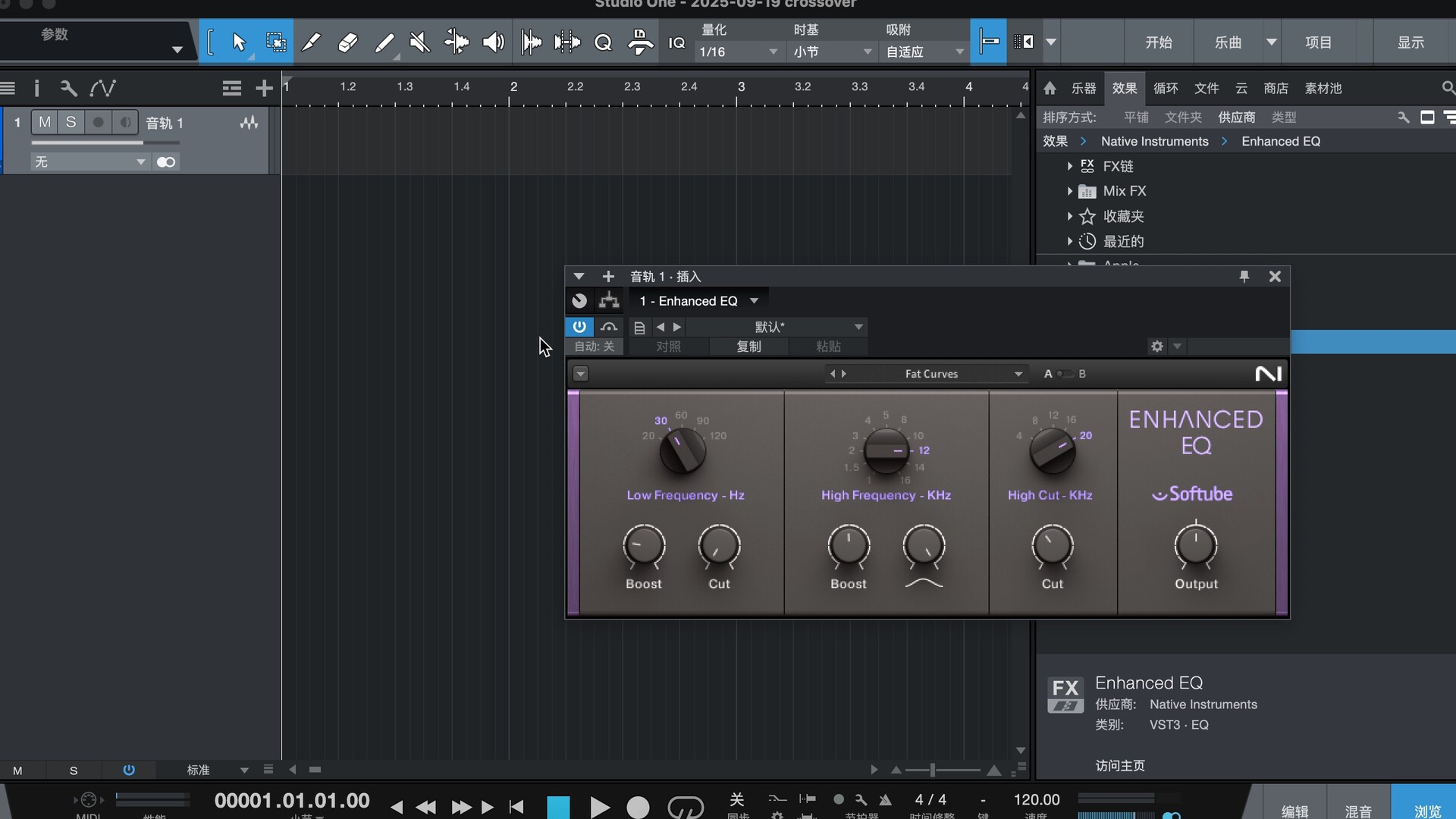Click the IQ quantize button
This screenshot has height=819, width=1456.
click(x=676, y=42)
